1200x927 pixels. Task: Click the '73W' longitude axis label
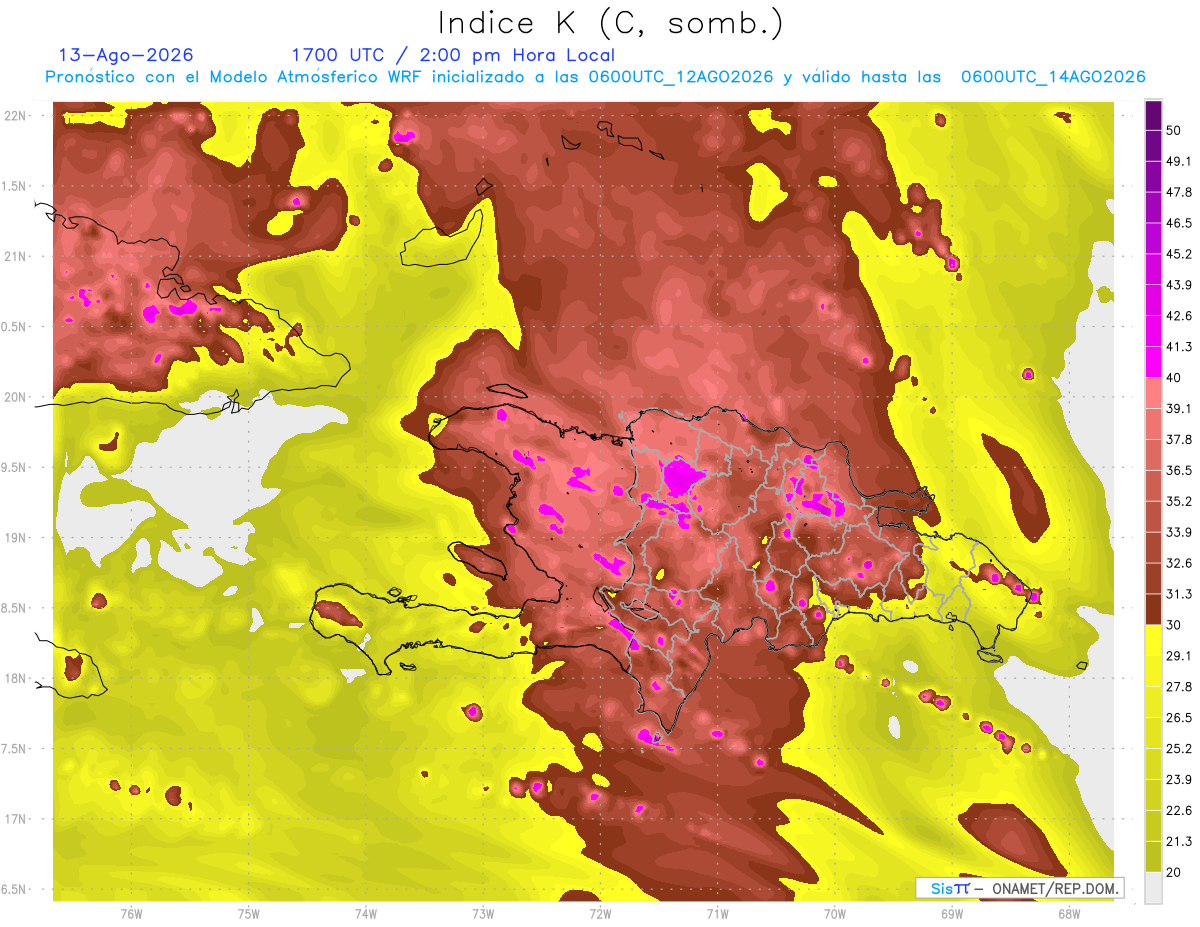483,913
